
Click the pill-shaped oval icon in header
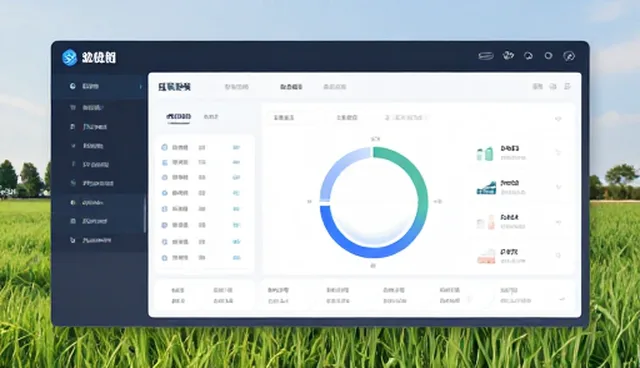(486, 56)
